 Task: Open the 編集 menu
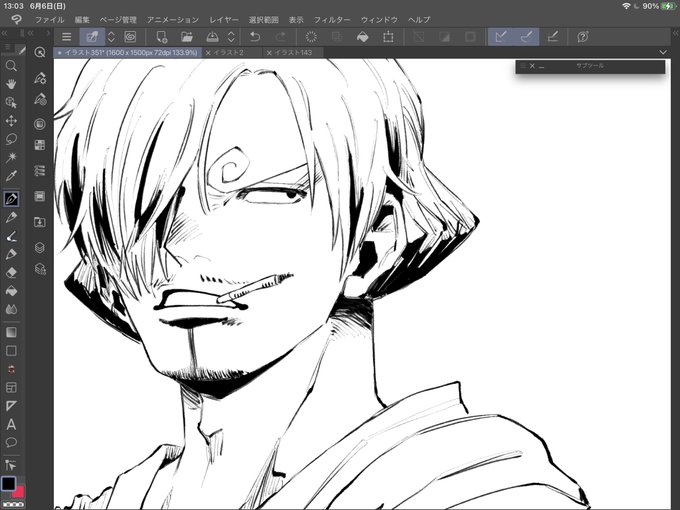82,20
